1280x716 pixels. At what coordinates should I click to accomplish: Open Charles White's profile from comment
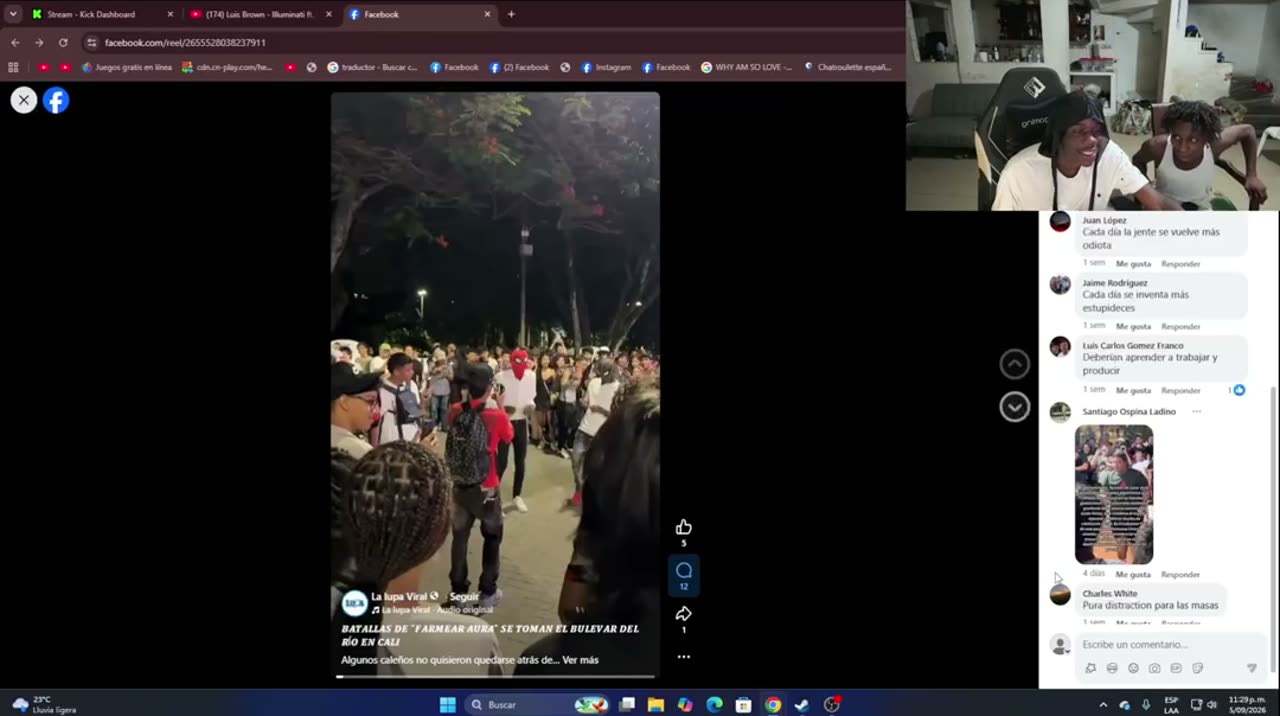pyautogui.click(x=1109, y=593)
